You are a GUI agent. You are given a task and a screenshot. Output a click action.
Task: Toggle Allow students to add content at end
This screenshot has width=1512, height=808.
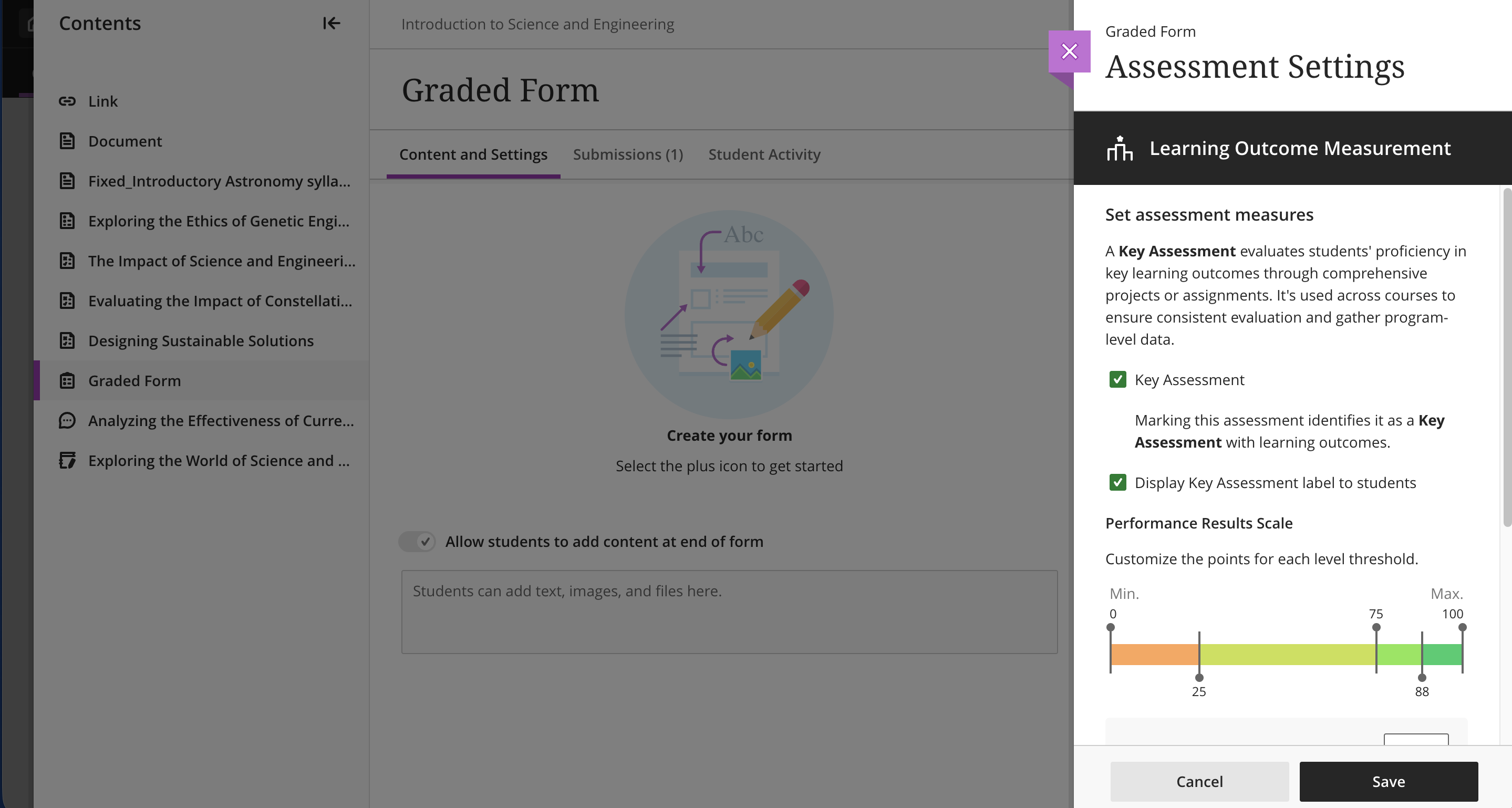click(x=417, y=542)
